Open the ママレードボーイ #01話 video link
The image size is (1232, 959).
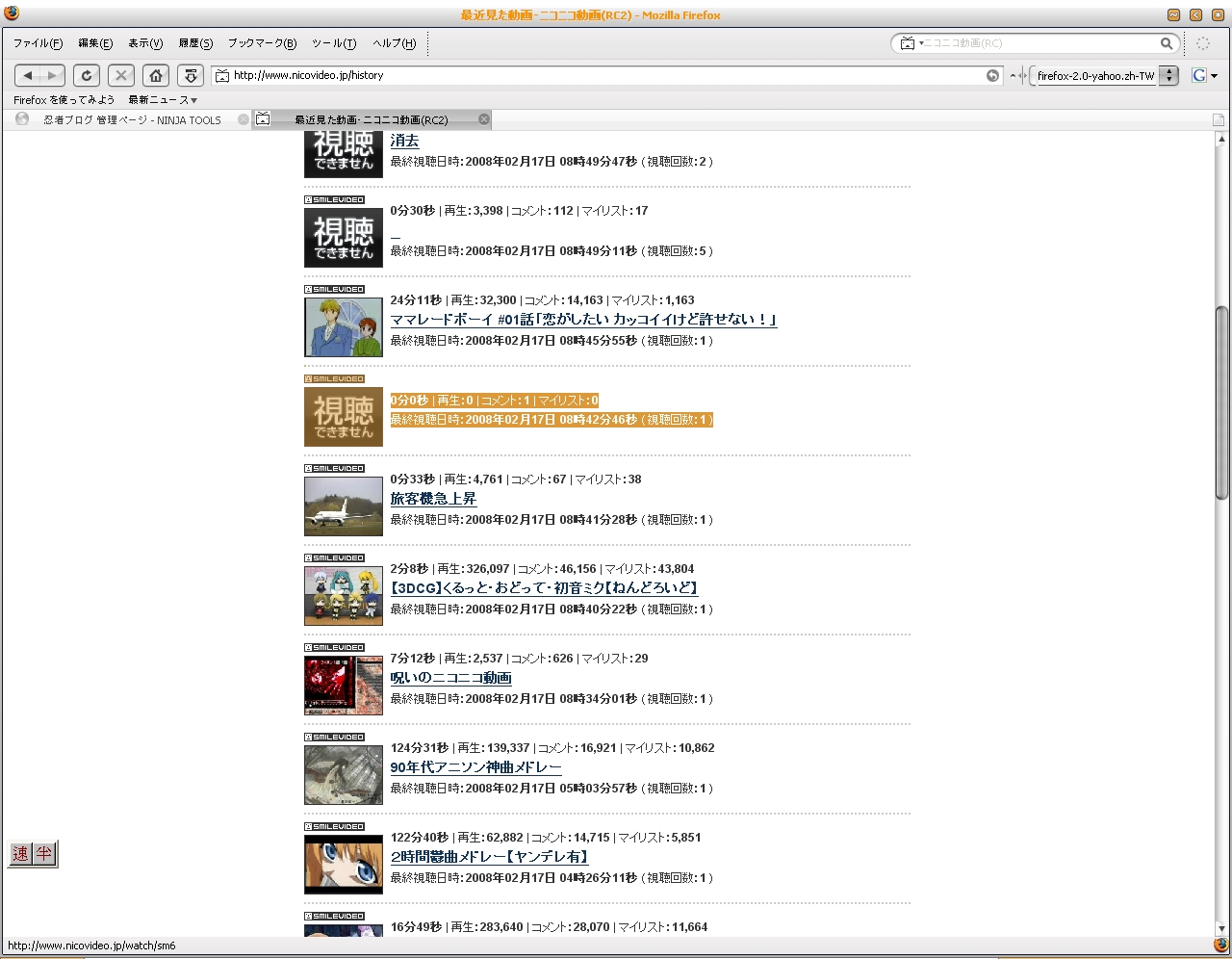click(x=583, y=320)
